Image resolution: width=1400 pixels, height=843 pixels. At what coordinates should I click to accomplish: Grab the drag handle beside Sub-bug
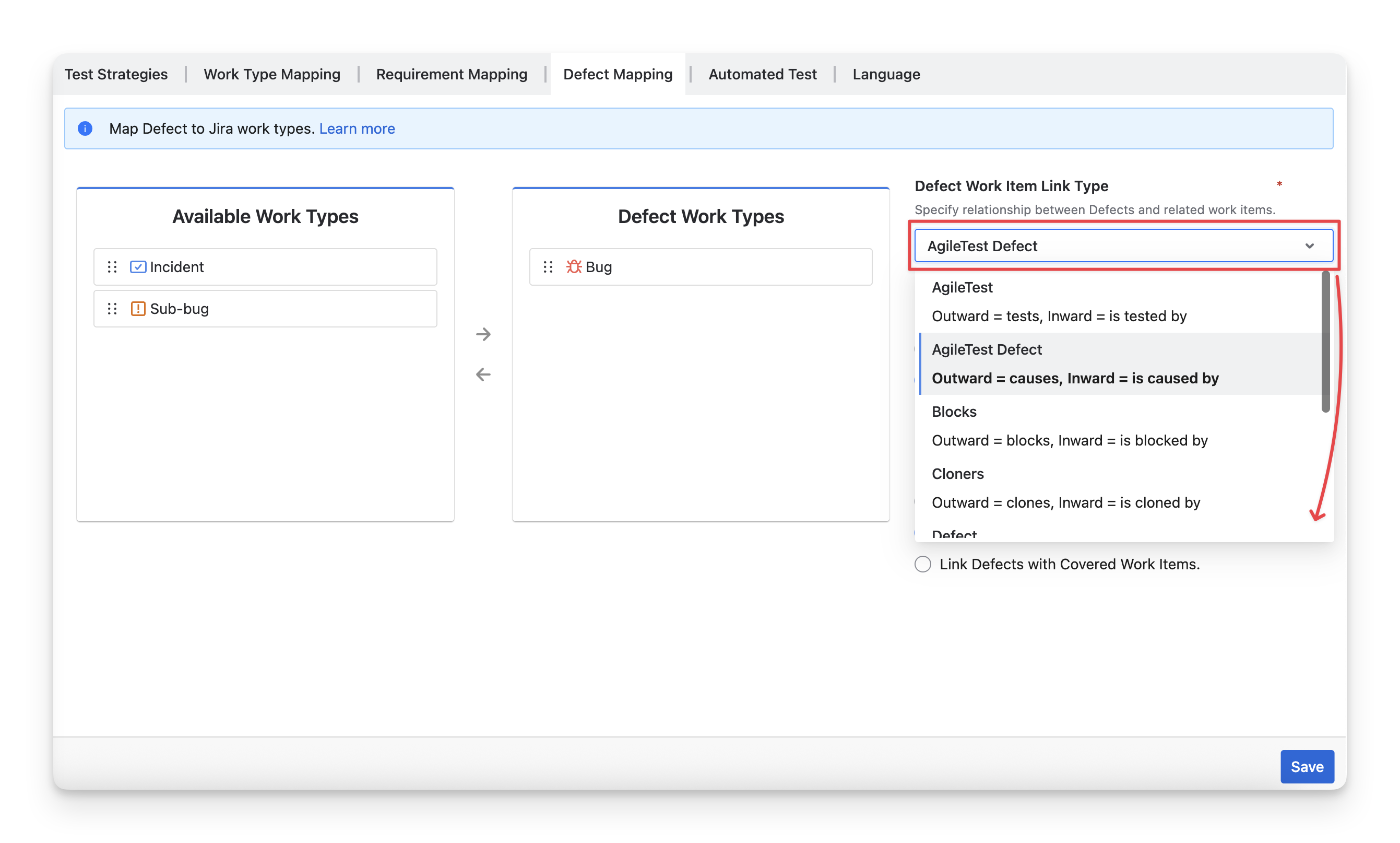pos(112,309)
